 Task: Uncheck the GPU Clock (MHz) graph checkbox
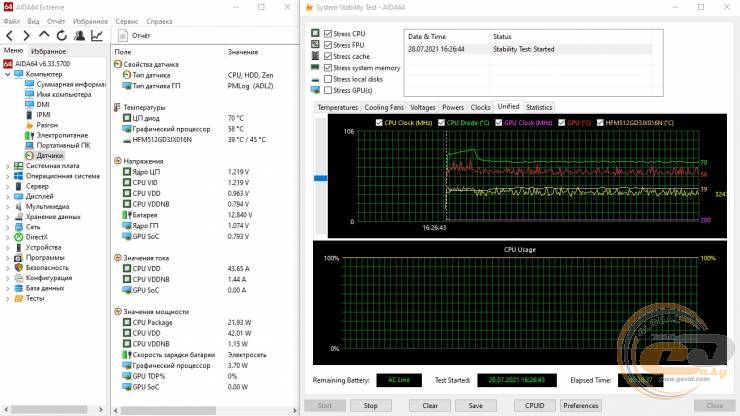[498, 123]
